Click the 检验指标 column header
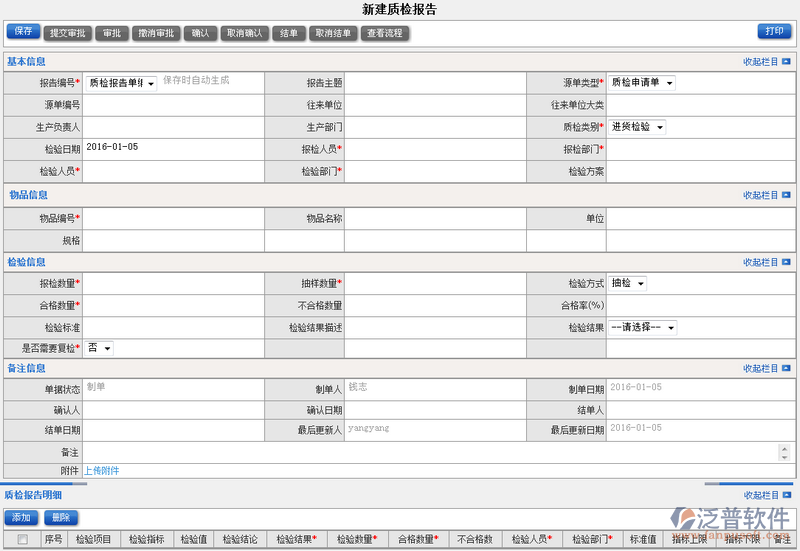The width and height of the screenshot is (800, 551). [147, 539]
